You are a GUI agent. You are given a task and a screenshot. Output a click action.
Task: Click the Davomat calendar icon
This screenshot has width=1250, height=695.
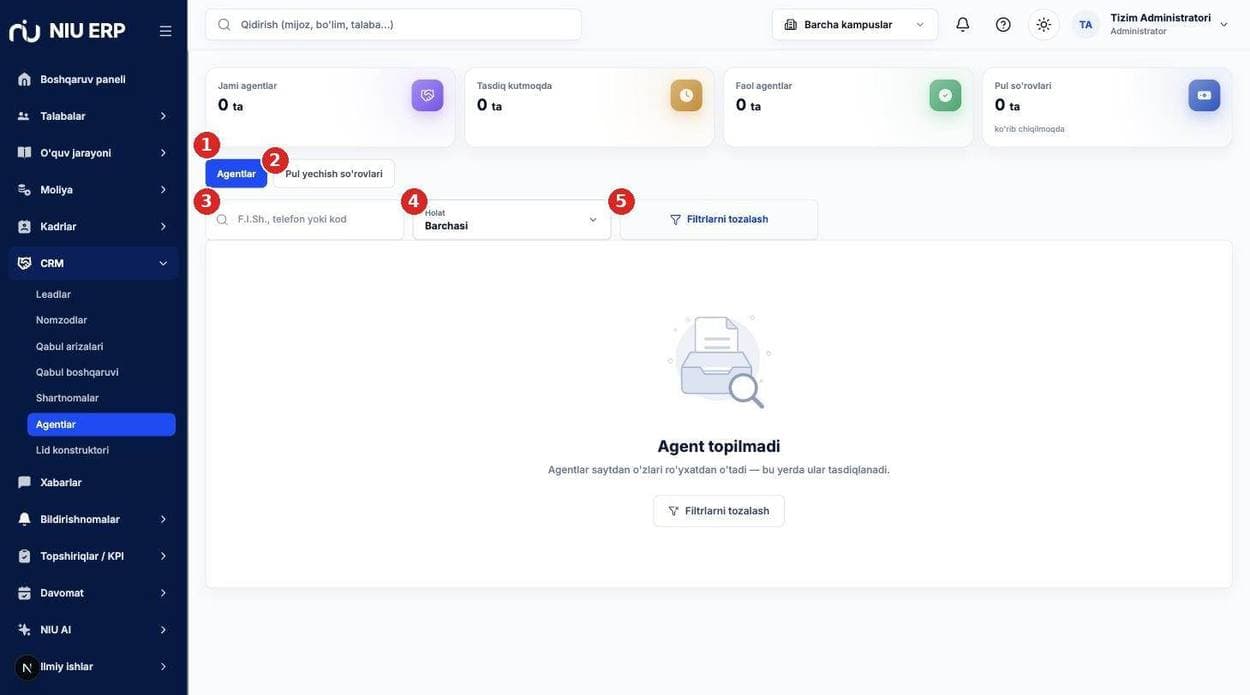(24, 593)
